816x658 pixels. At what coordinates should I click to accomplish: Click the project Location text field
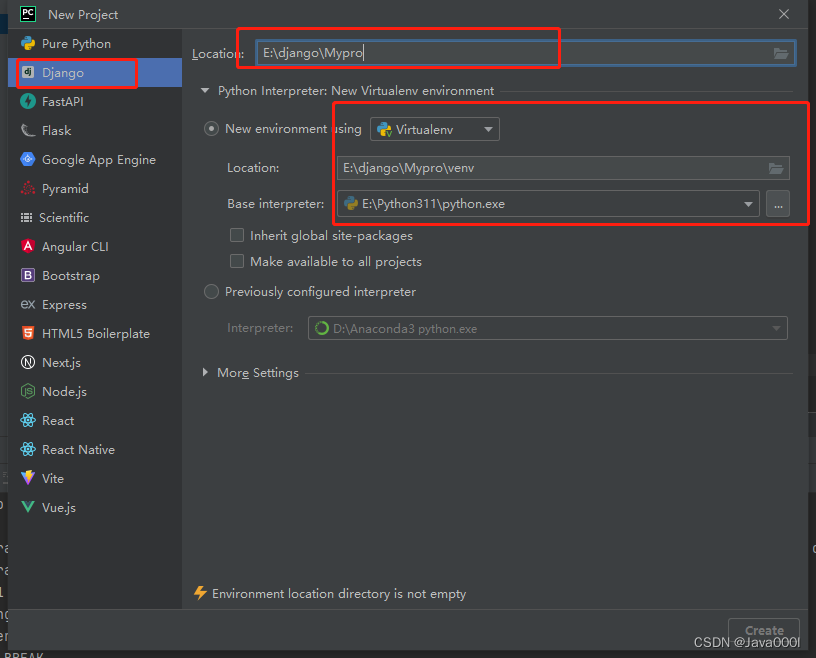click(x=526, y=53)
